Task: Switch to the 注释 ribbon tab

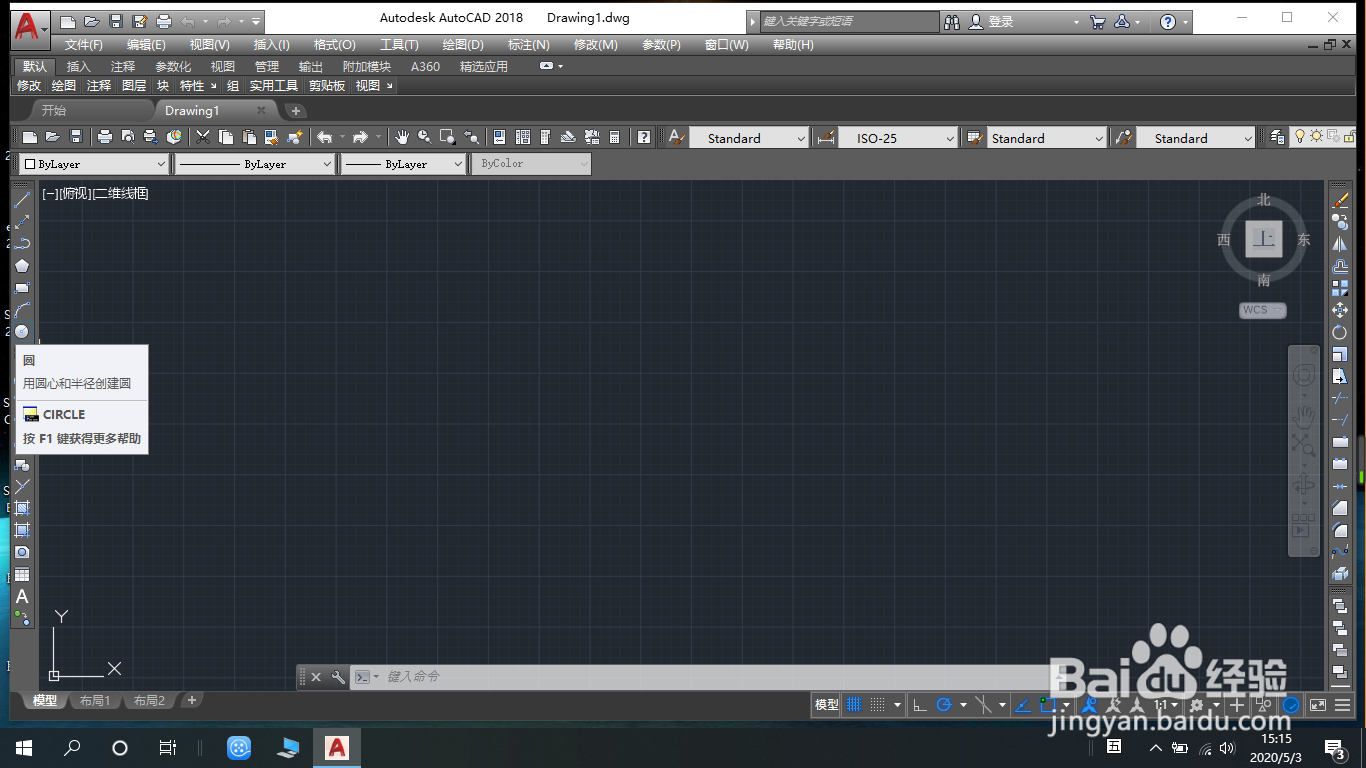Action: click(123, 66)
